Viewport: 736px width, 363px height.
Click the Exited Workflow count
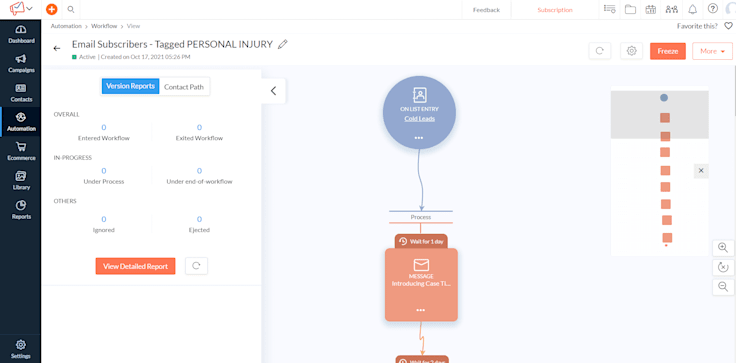click(199, 127)
